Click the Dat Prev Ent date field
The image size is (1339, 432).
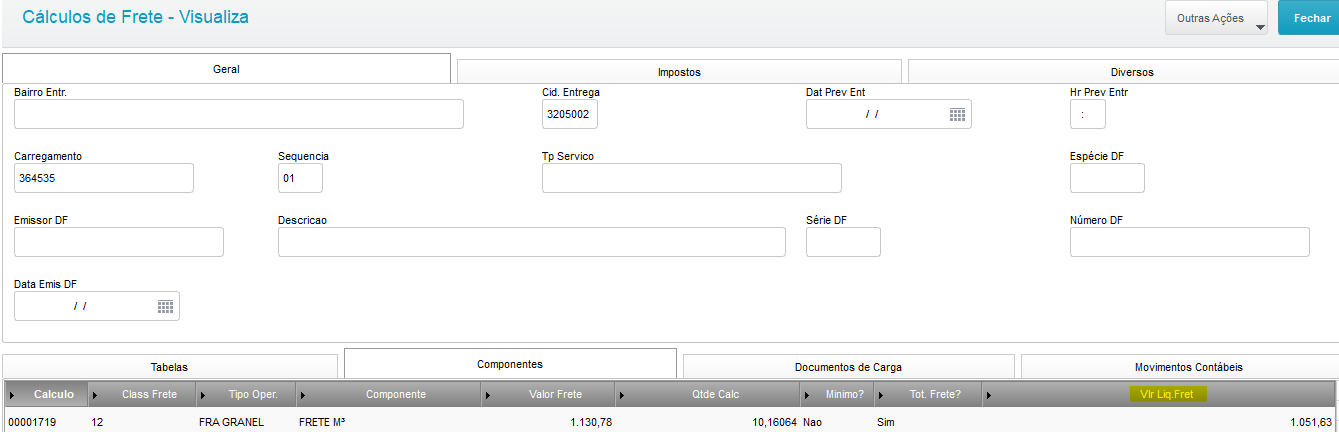889,115
